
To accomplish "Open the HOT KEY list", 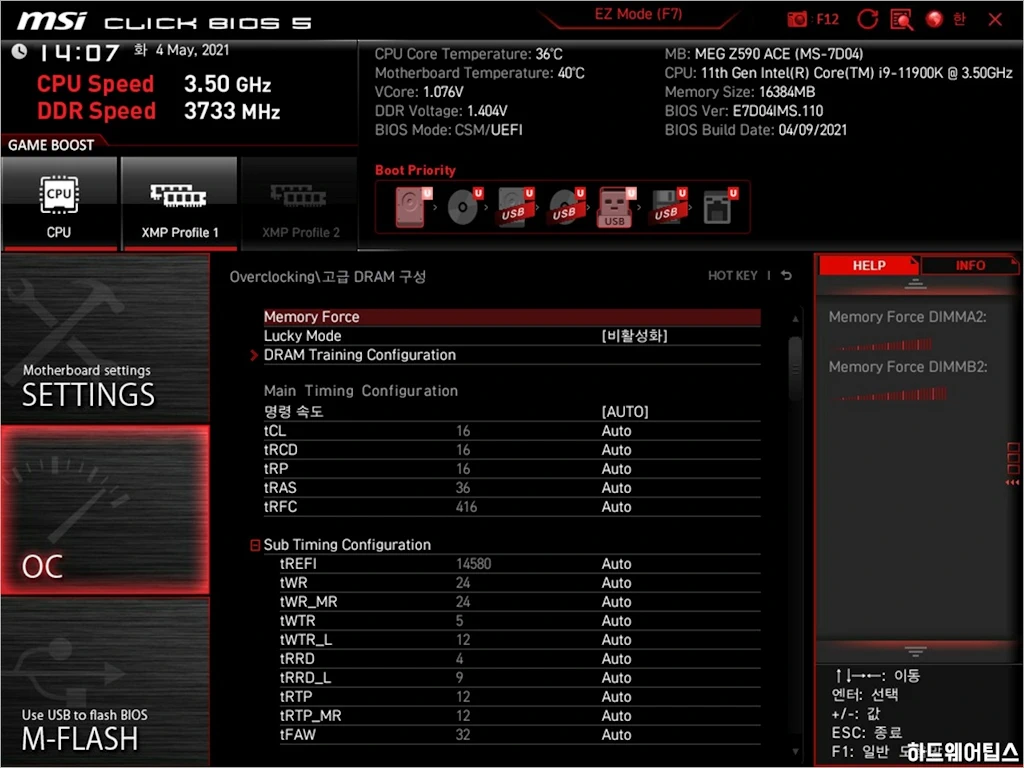I will tap(733, 276).
